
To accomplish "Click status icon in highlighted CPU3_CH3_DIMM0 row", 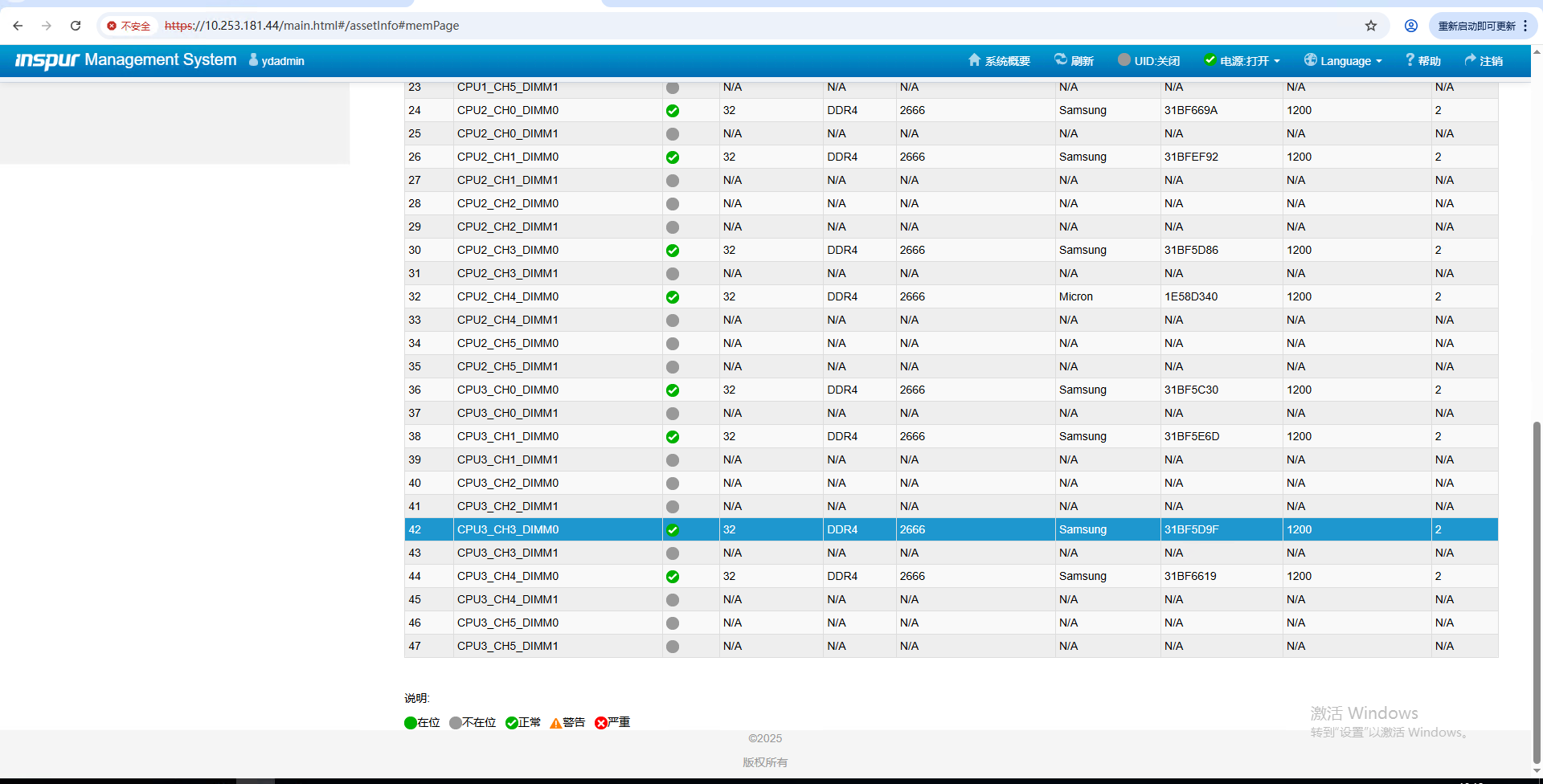I will click(673, 530).
